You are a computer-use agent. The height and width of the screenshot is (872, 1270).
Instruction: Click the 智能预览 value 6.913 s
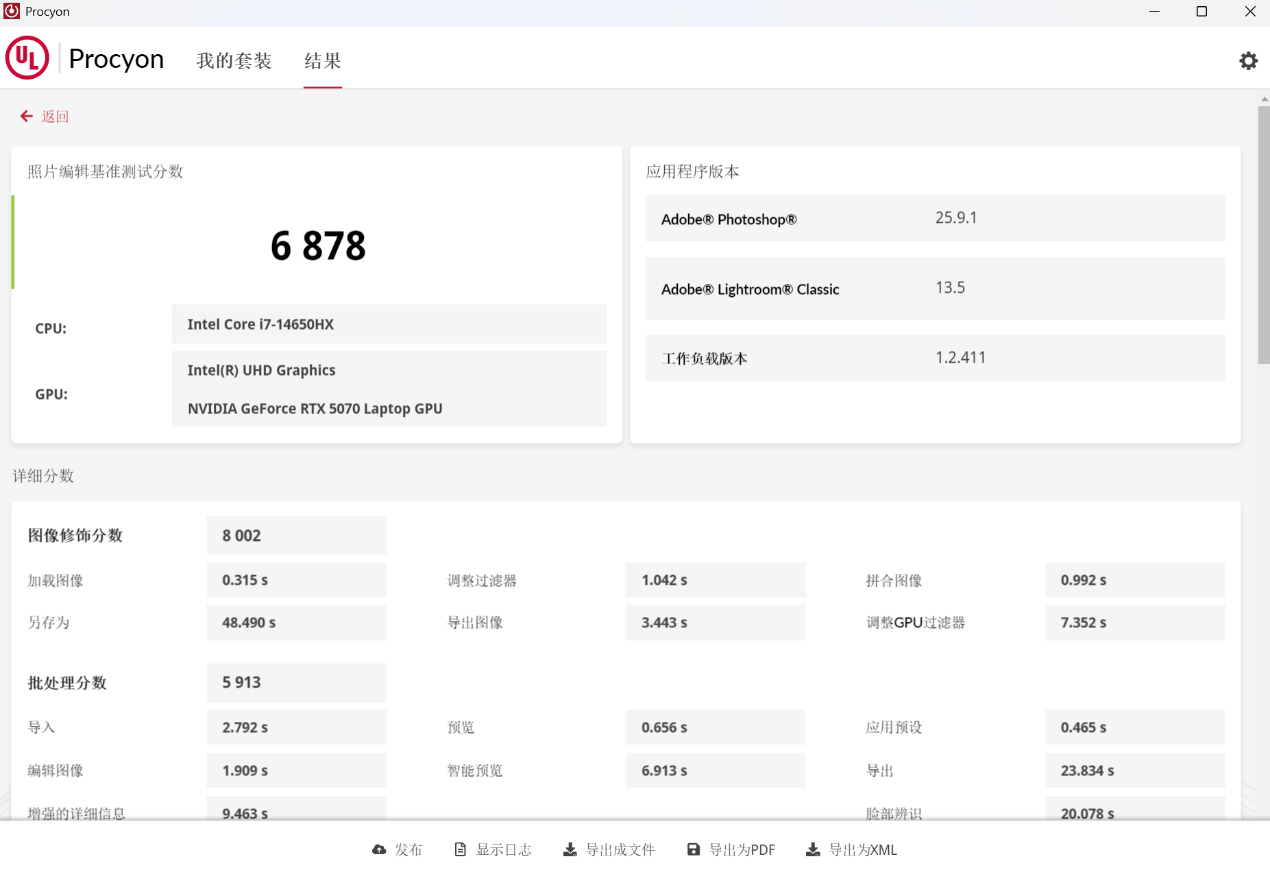[x=715, y=770]
